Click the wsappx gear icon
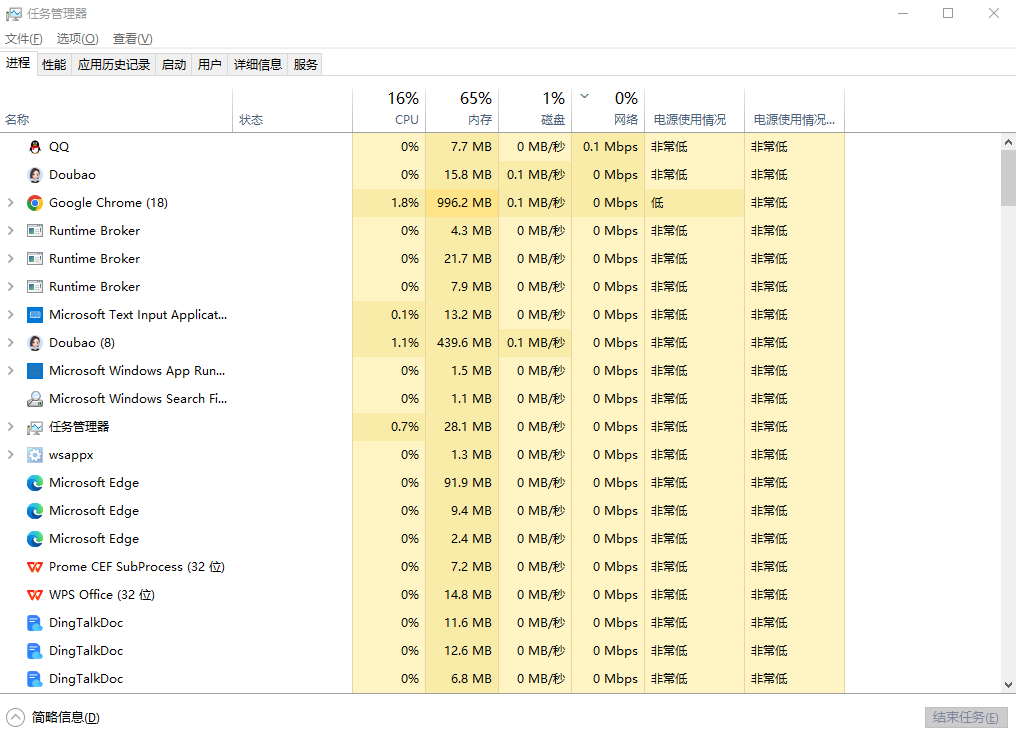 click(35, 455)
